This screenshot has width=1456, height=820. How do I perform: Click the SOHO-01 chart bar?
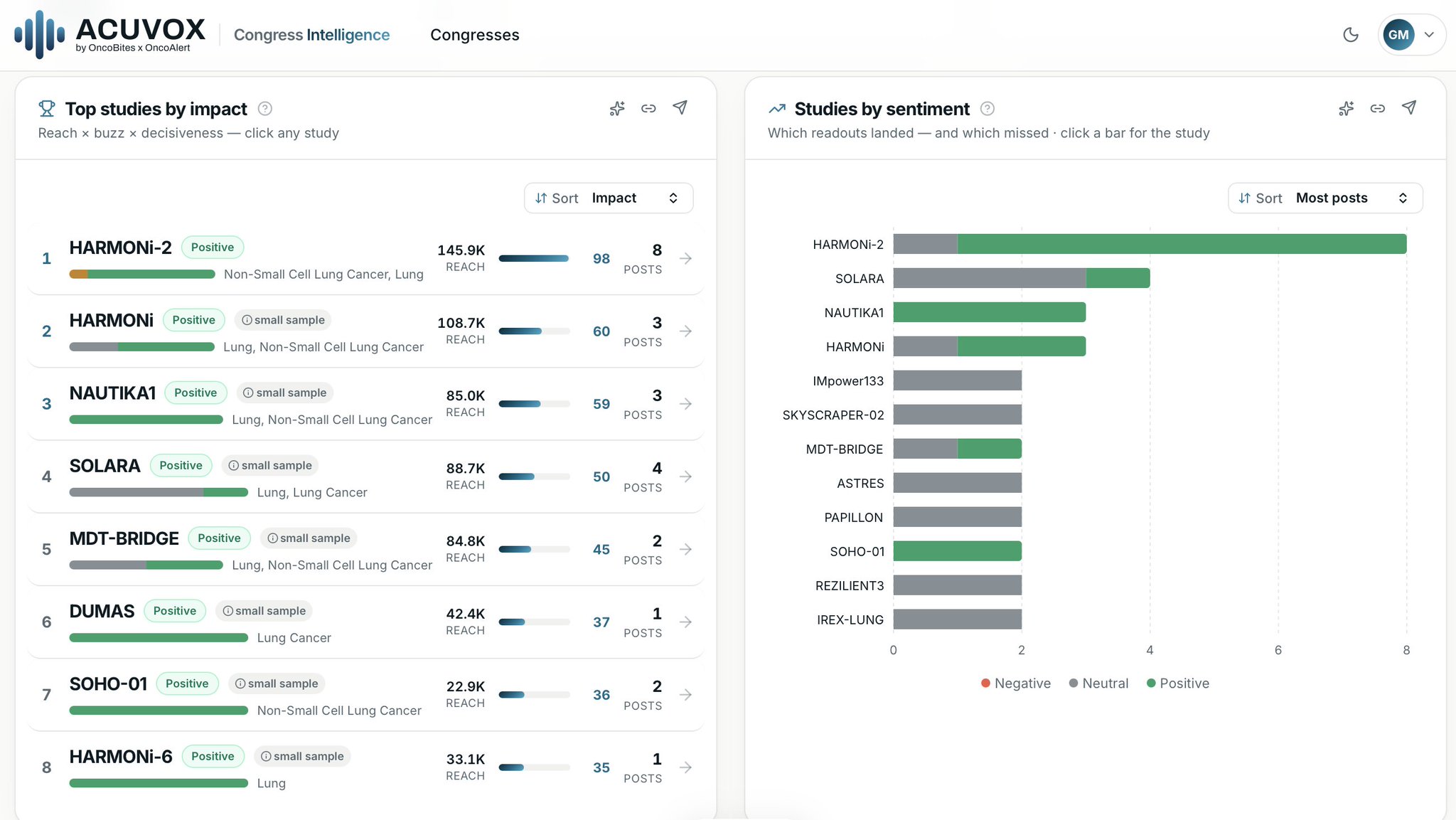[958, 551]
